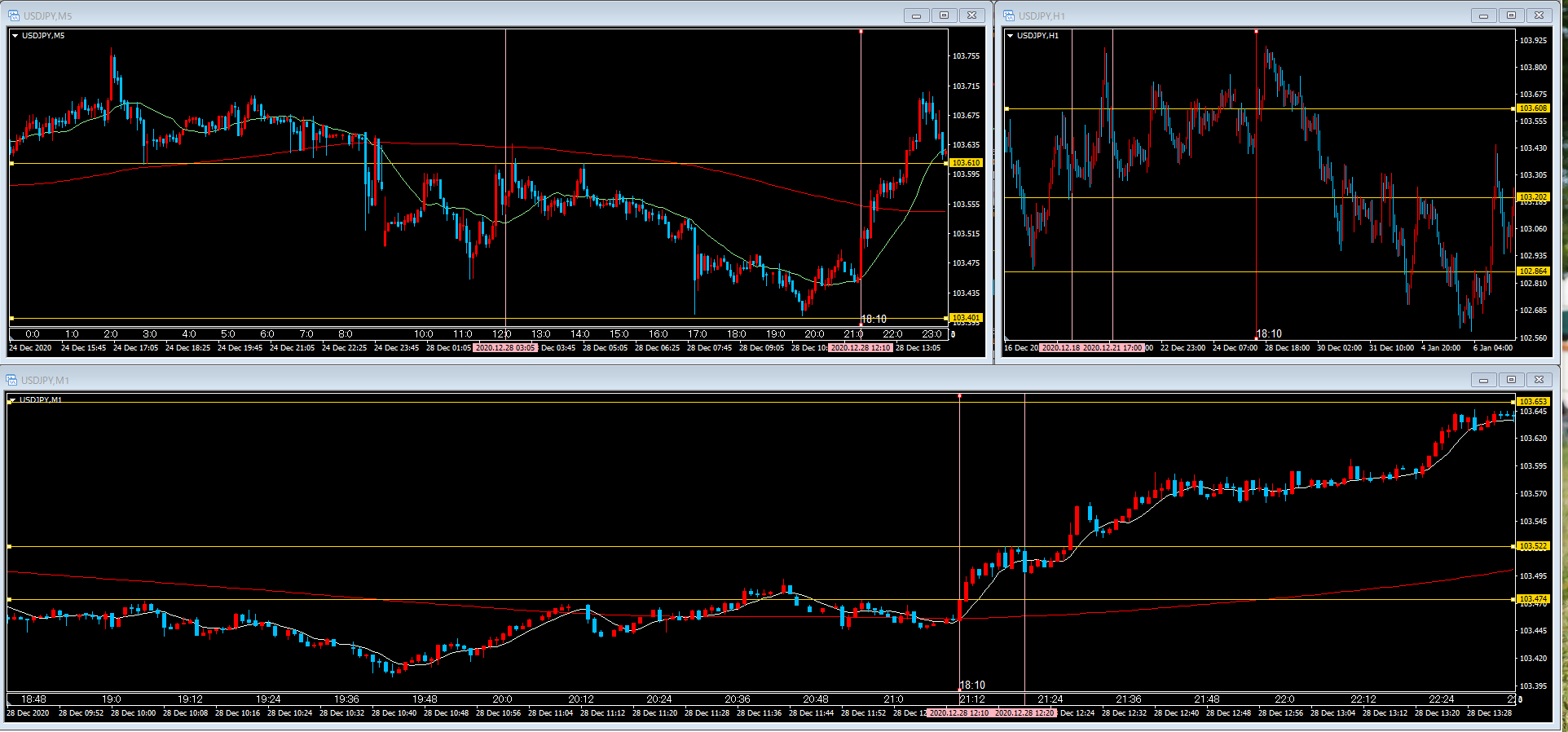Viewport: 1568px width, 732px height.
Task: Click the USDJPY,M1 window title bar text
Action: pos(46,380)
